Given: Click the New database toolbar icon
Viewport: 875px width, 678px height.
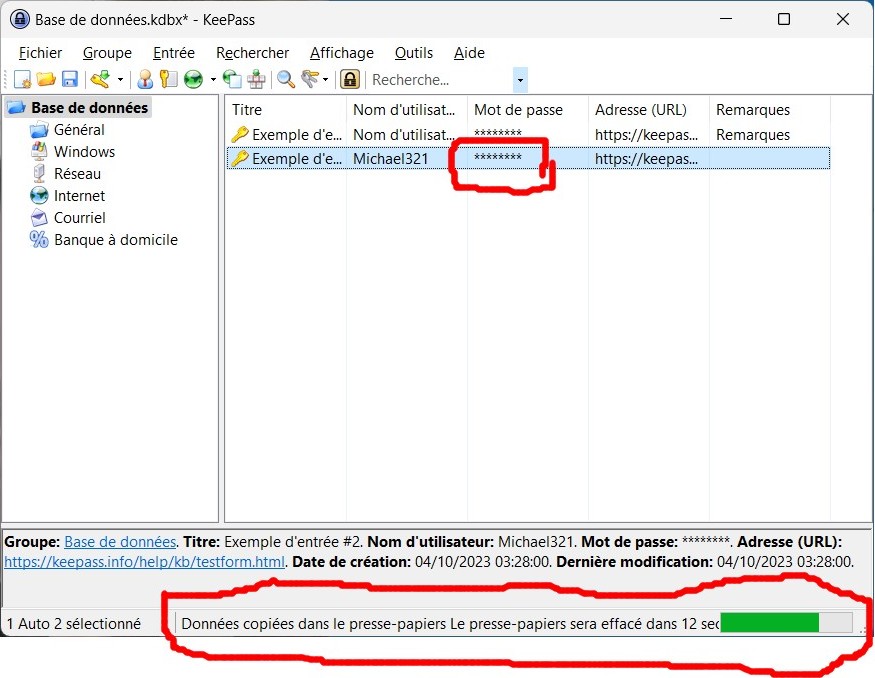Looking at the screenshot, I should [22, 80].
